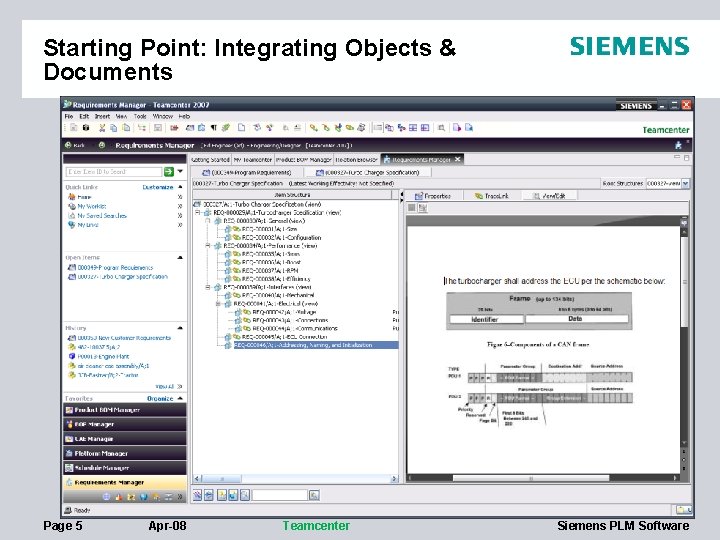This screenshot has height=540, width=720.
Task: Open search options arrow beside Go button
Action: (180, 171)
